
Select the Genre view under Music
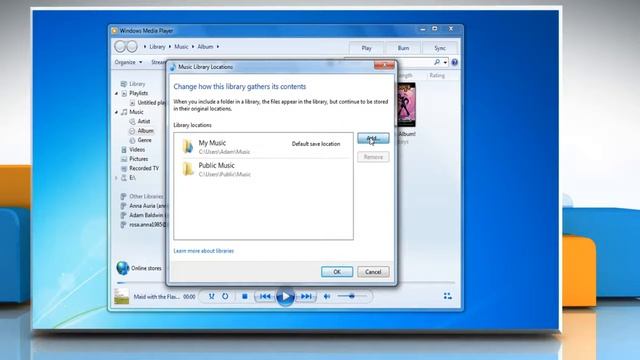click(x=144, y=140)
